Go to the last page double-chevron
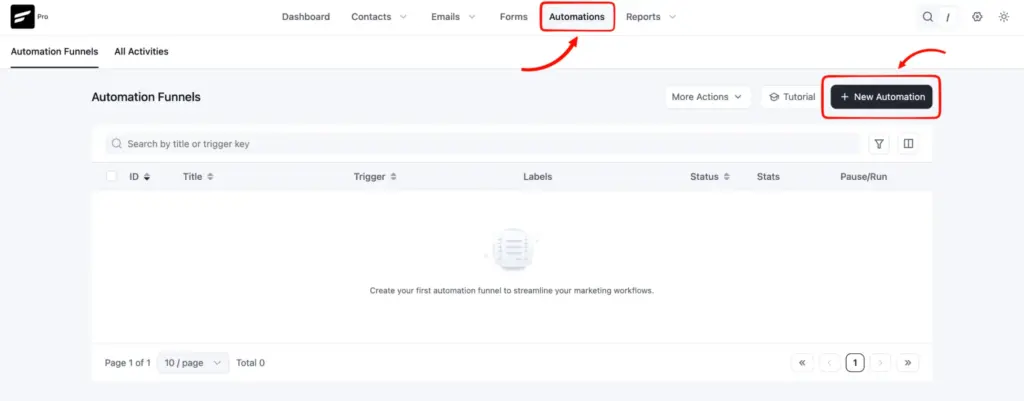Screen dimensions: 1024x401 tap(908, 362)
